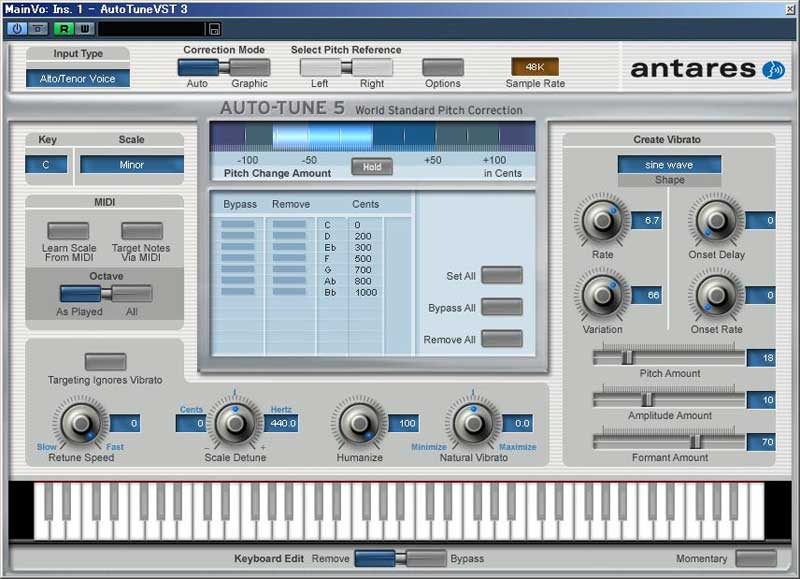Toggle Bypass for note Bb
Screen dimensions: 800x579
238,292
